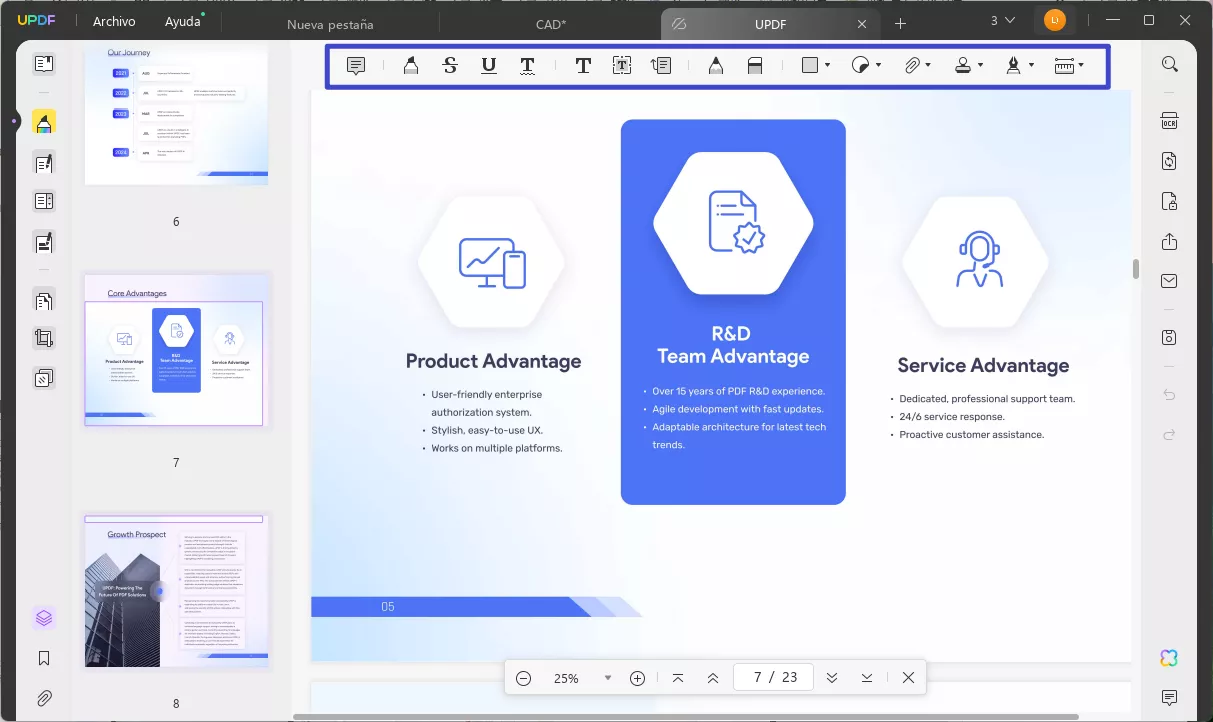This screenshot has height=722, width=1213.
Task: Open the overlapping-squares tool in sidebar
Action: click(x=44, y=378)
